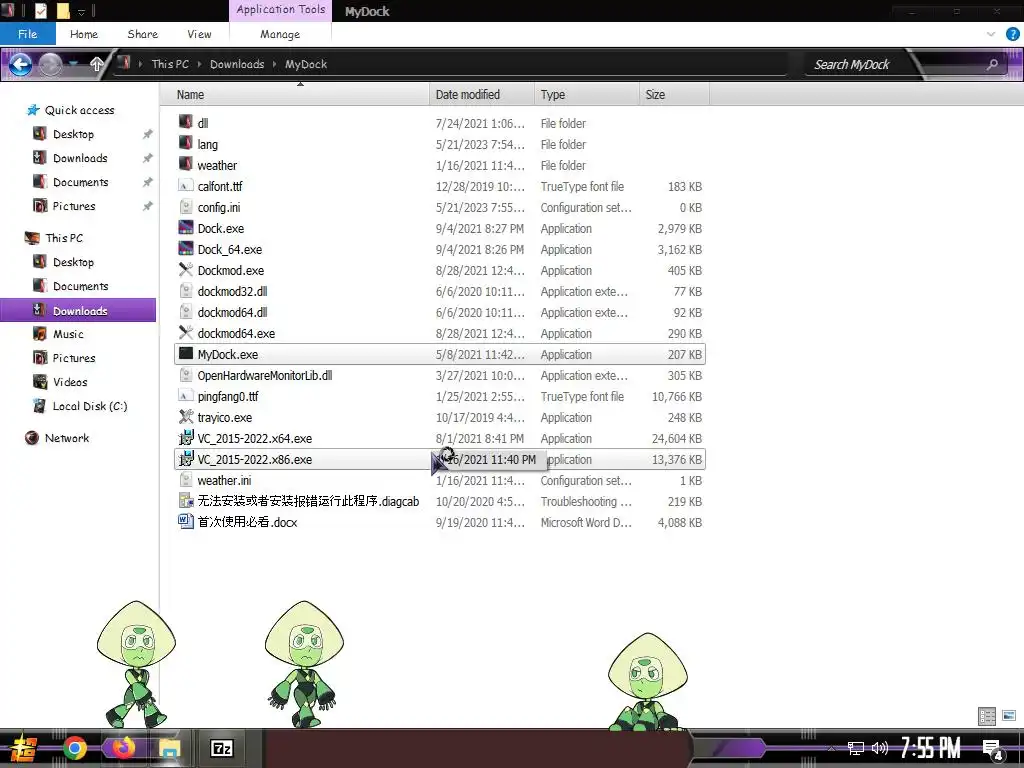Open the volume speaker tray icon
Image resolution: width=1024 pixels, height=768 pixels.
point(880,748)
